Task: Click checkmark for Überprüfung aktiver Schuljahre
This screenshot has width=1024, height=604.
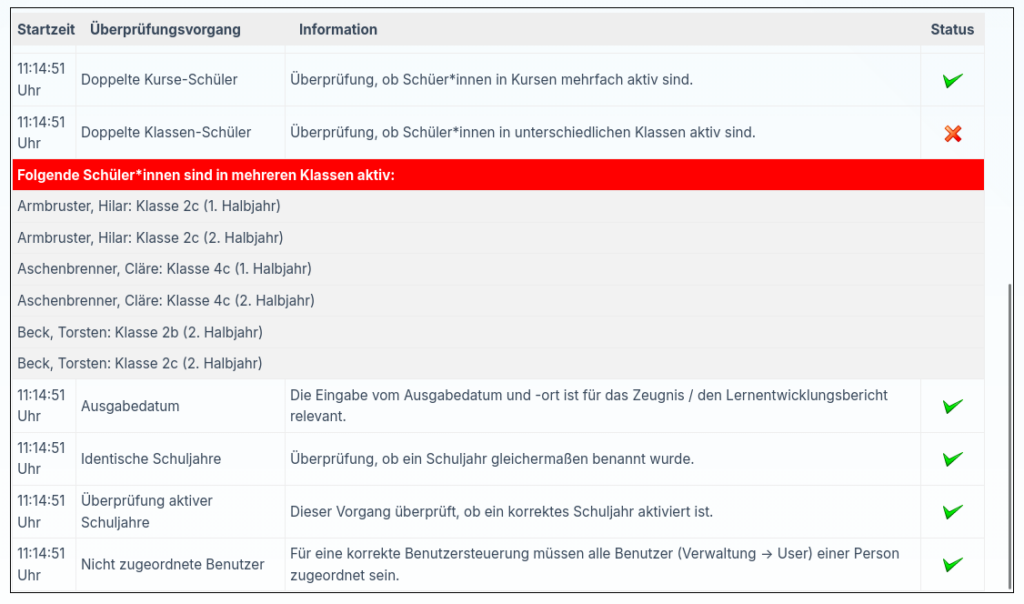Action: [x=952, y=512]
